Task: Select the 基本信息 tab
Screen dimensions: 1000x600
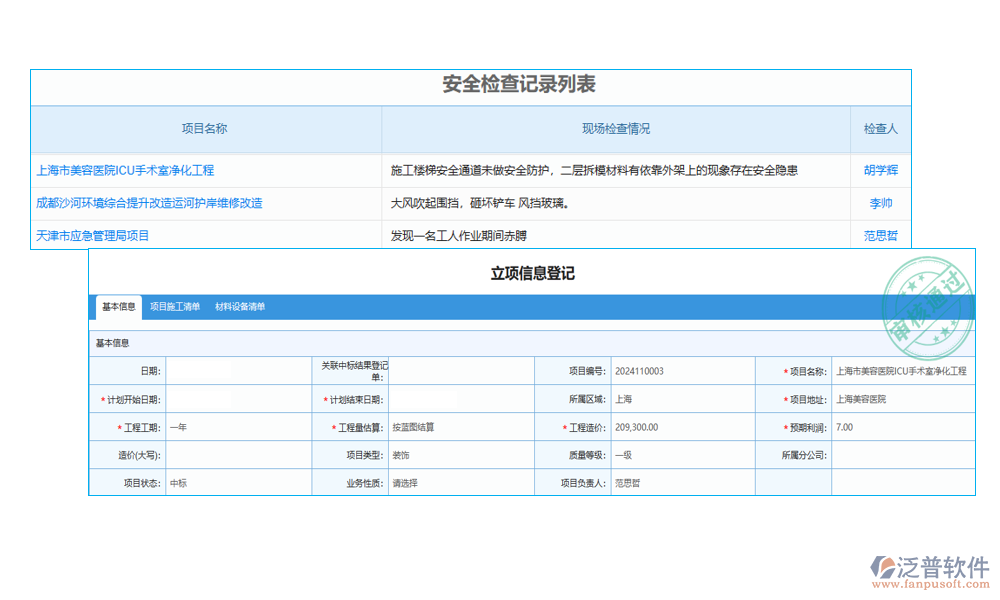Action: (118, 307)
